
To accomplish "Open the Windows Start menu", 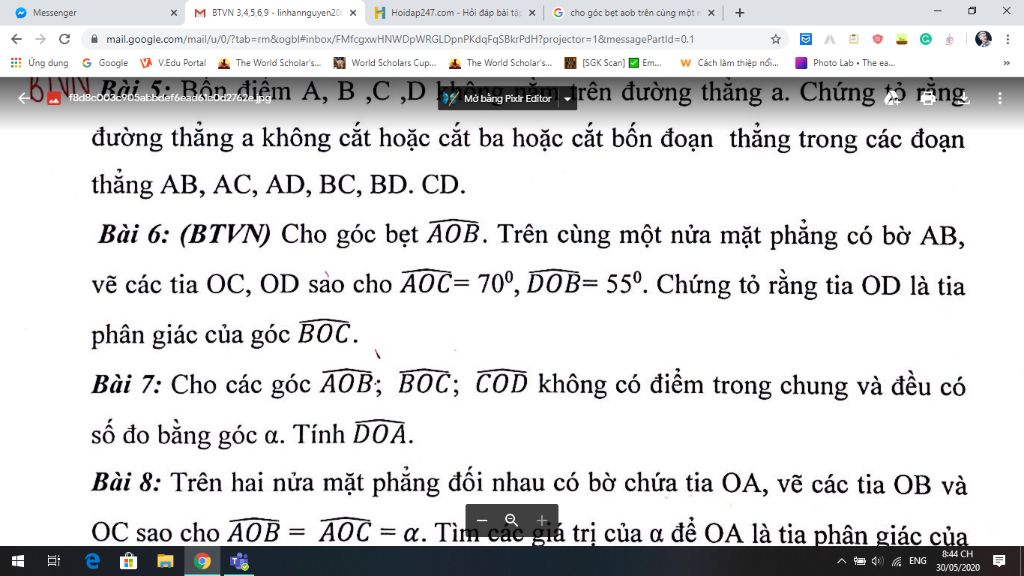I will click(18, 561).
